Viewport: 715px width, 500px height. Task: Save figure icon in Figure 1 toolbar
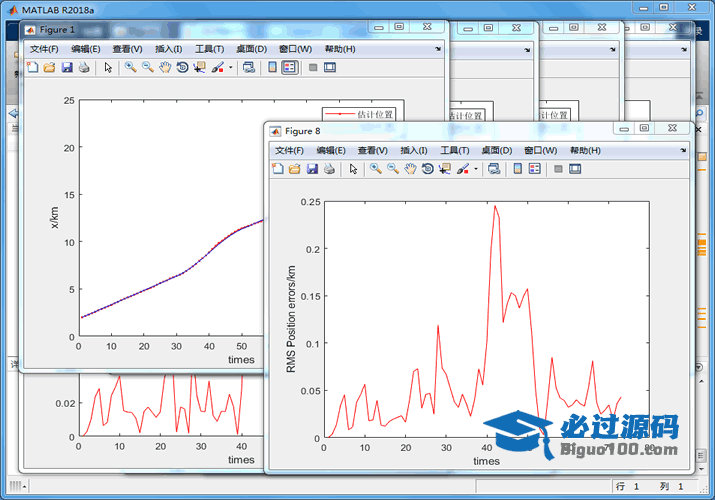point(67,67)
